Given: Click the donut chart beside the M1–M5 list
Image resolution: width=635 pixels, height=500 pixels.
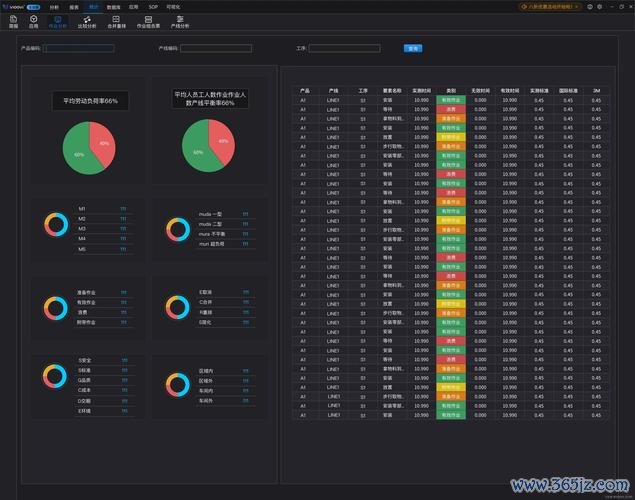Looking at the screenshot, I should (57, 224).
